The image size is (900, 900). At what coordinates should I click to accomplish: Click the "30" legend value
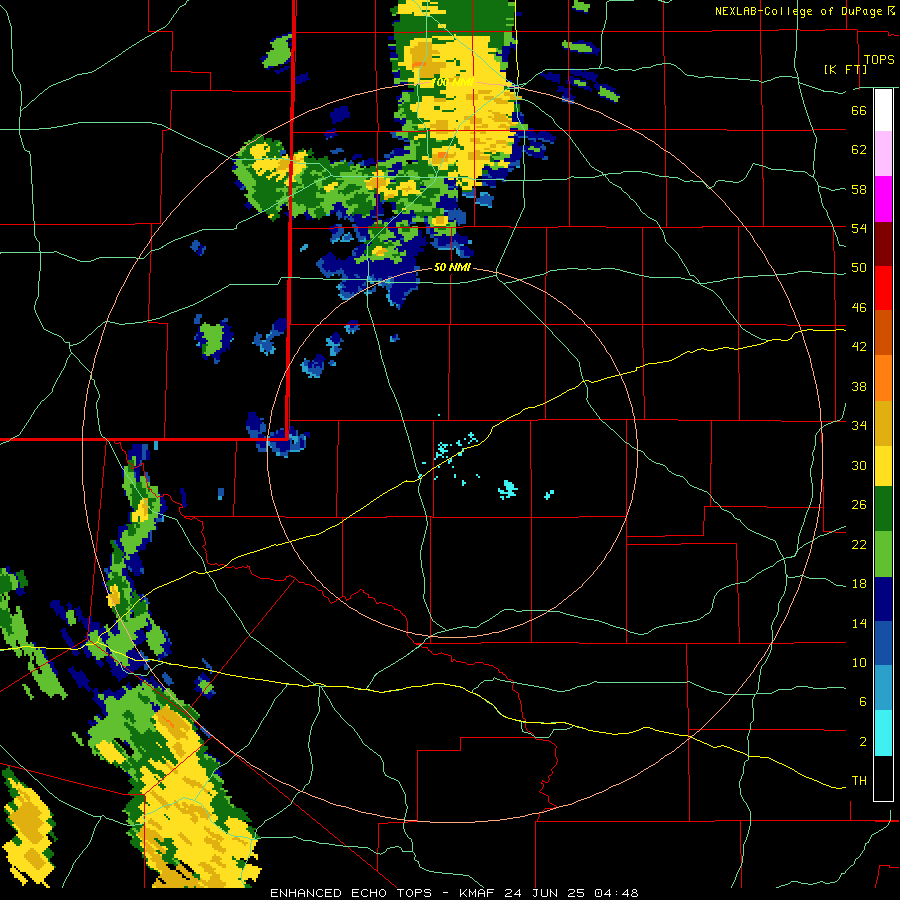point(859,465)
